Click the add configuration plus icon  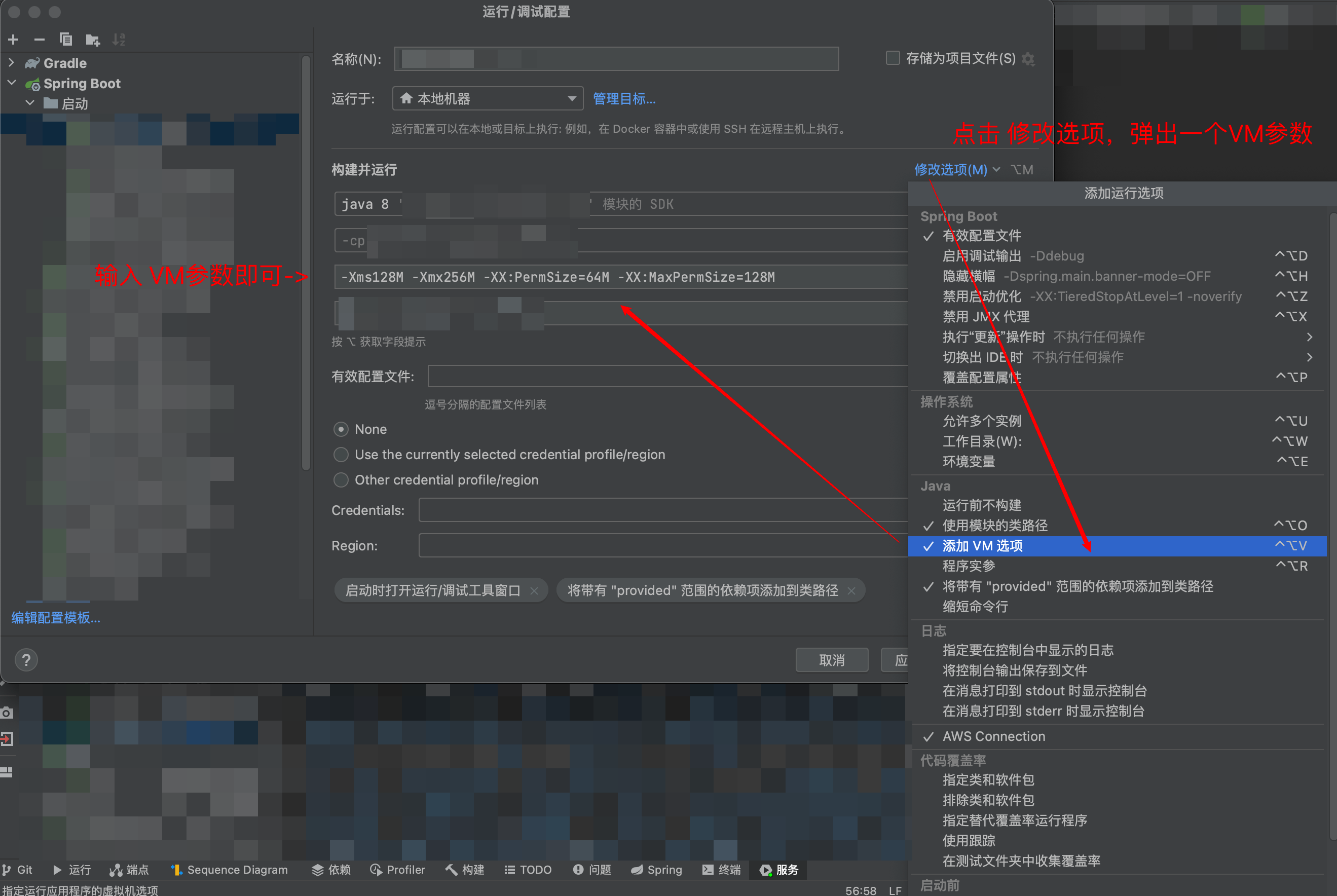(13, 40)
